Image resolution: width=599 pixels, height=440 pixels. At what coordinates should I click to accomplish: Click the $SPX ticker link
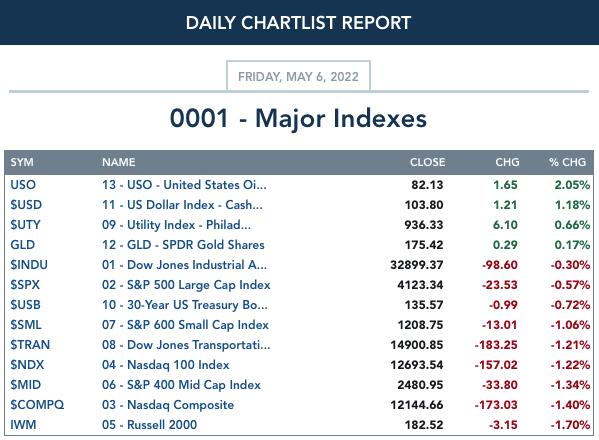click(25, 285)
